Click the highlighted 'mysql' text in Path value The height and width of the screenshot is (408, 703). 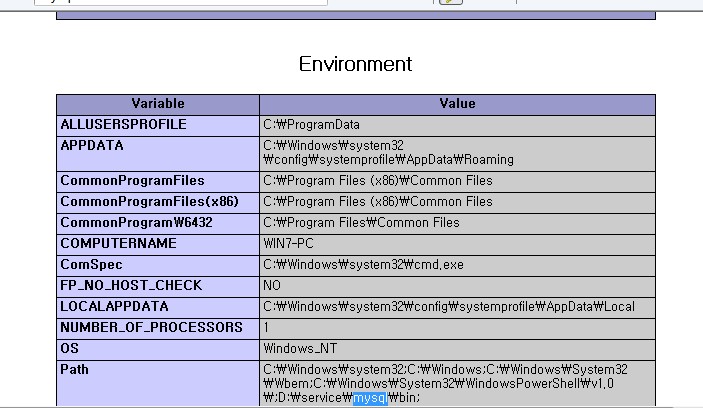tap(369, 398)
